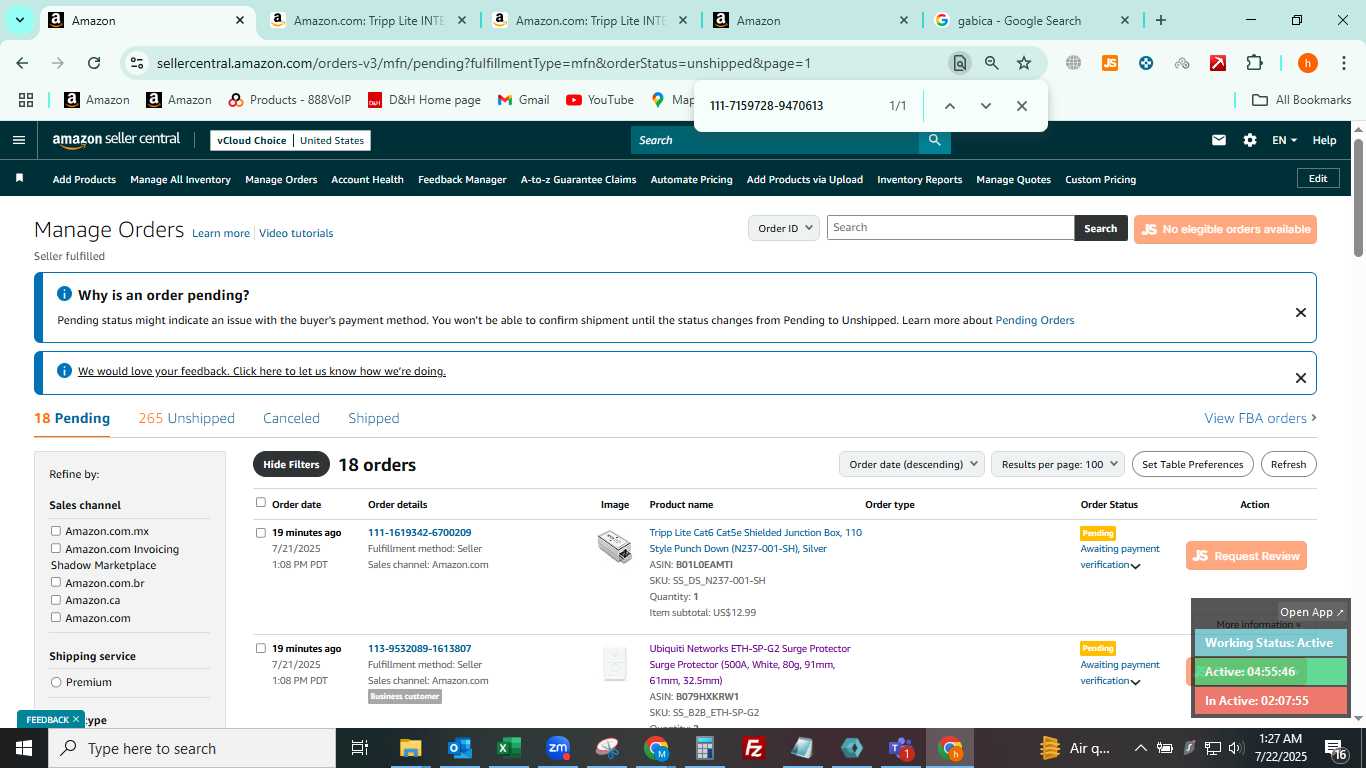
Task: Open the Order date (descending) sort dropdown
Action: coord(911,464)
